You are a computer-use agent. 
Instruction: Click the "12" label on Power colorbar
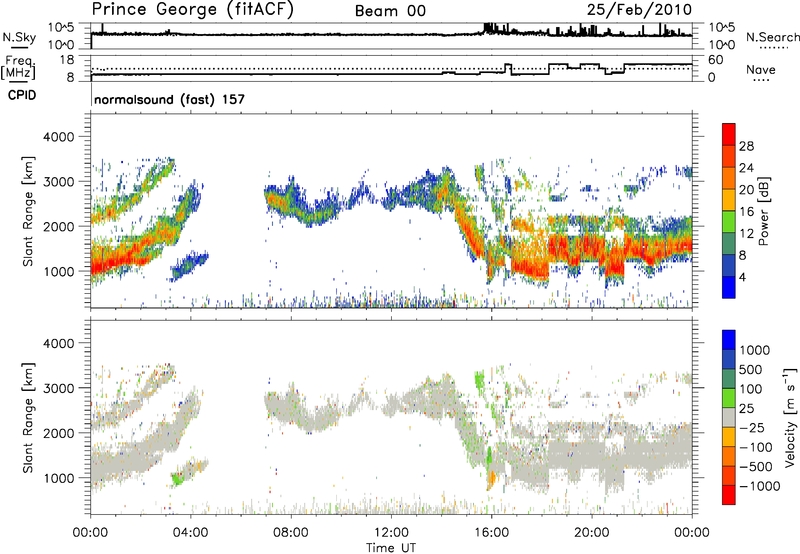[746, 234]
